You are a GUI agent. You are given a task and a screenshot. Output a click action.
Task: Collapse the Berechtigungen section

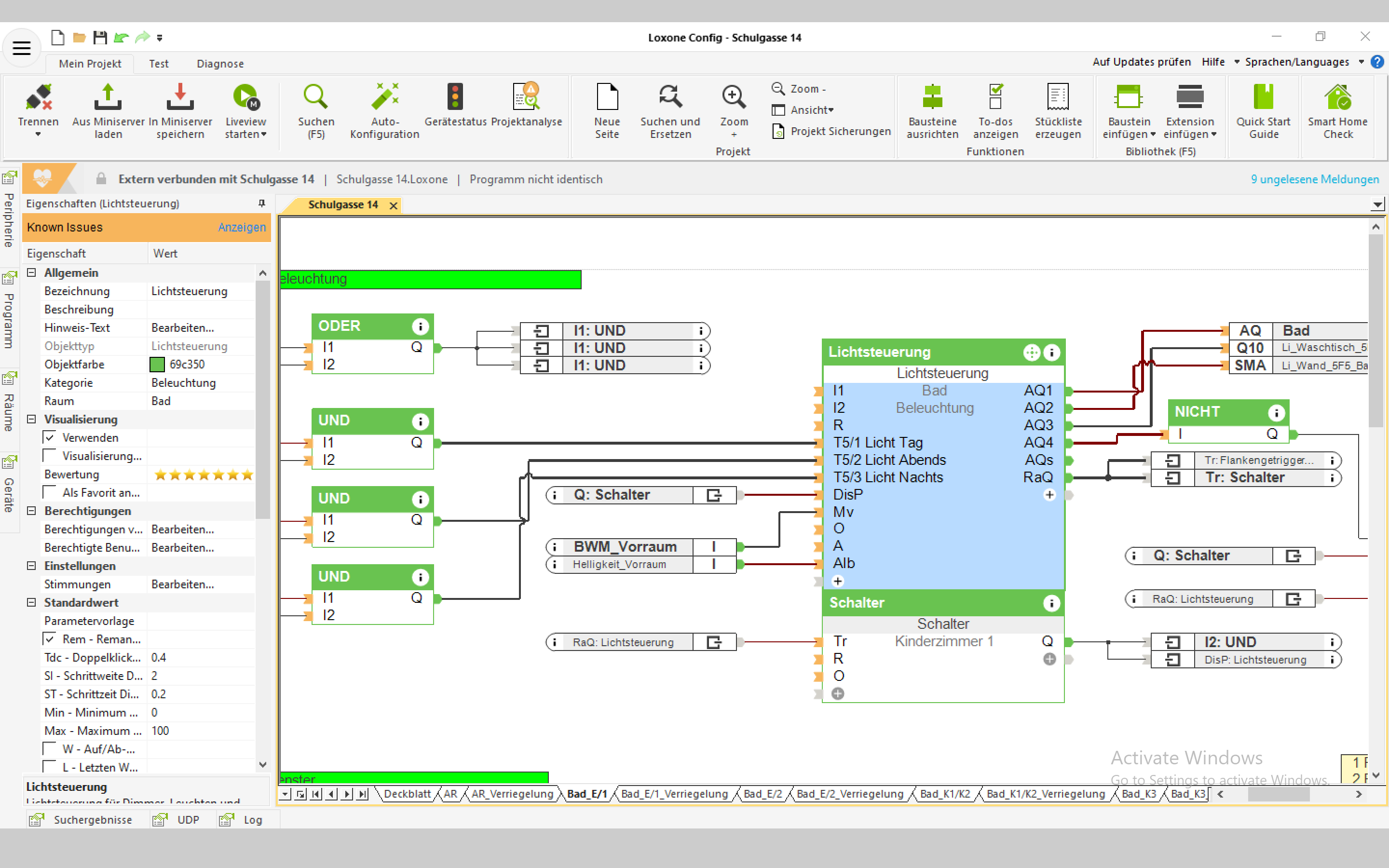[x=31, y=511]
